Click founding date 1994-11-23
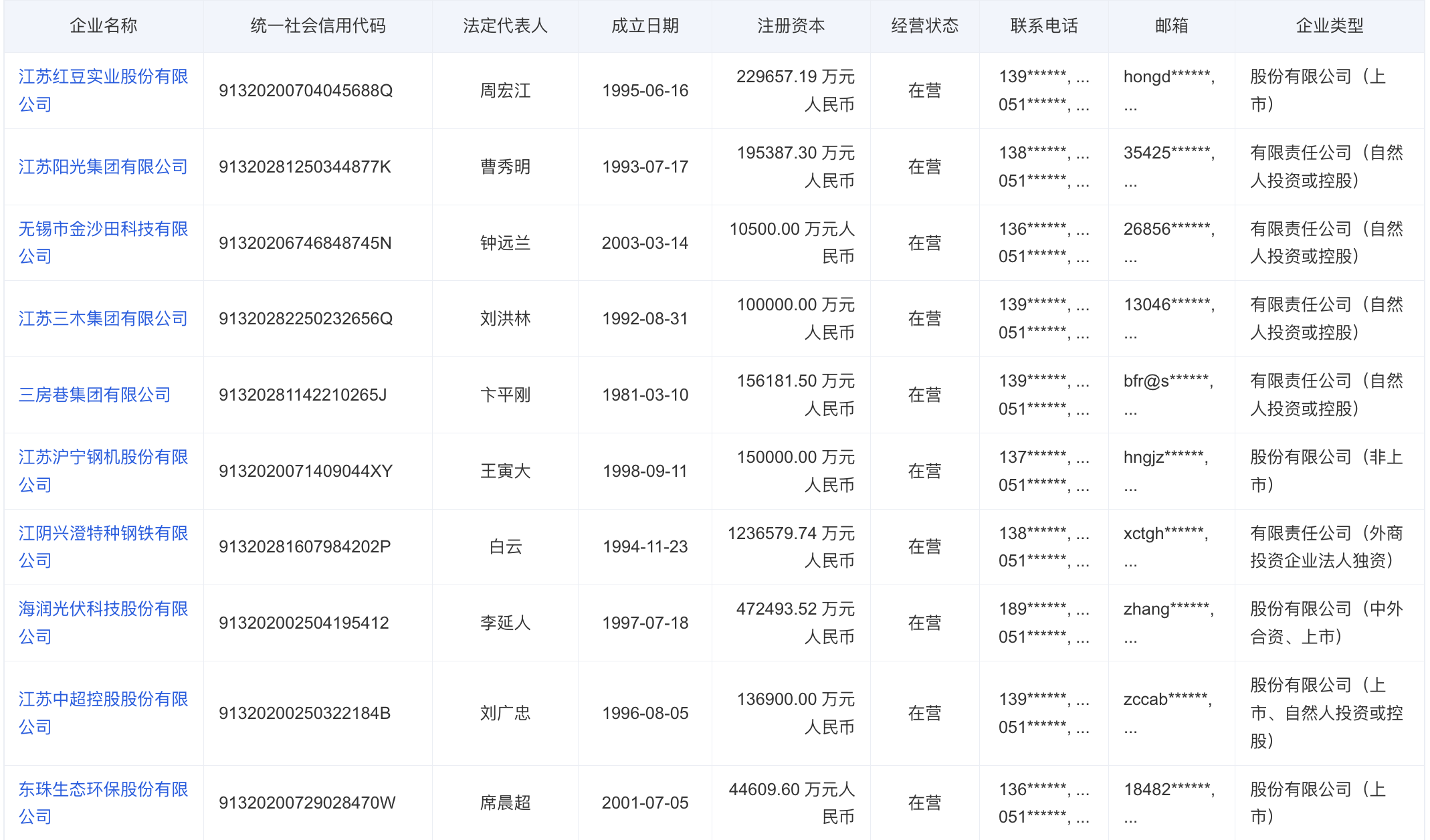 (645, 547)
